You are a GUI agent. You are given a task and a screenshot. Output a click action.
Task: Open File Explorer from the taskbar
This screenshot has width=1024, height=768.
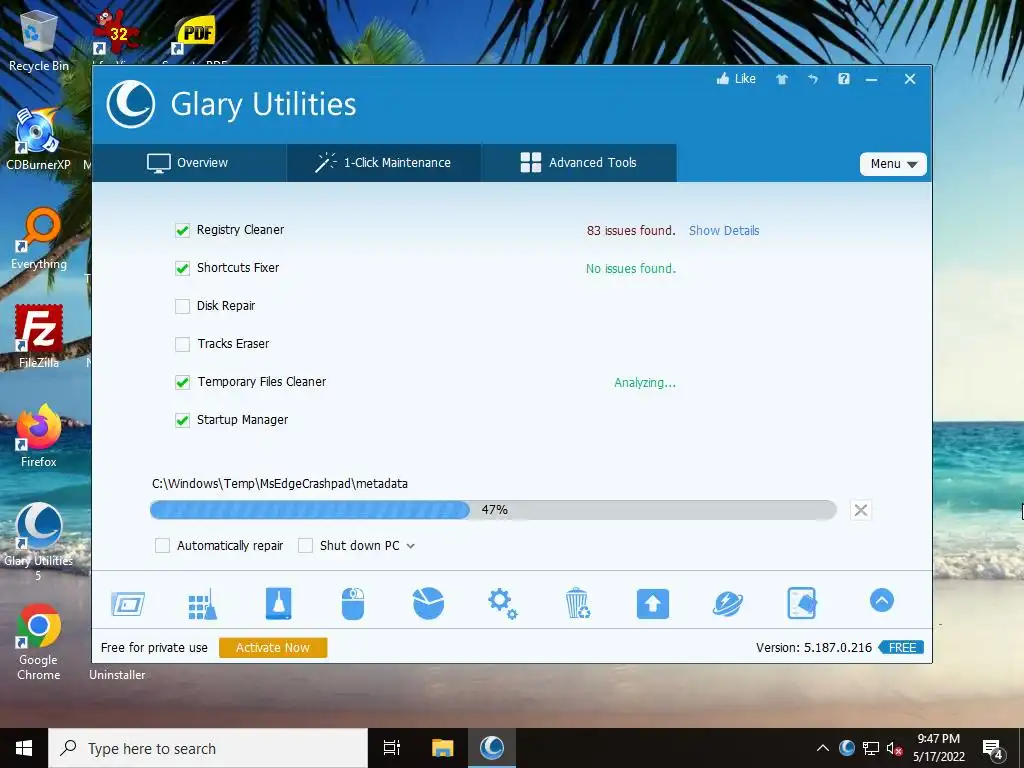click(x=443, y=748)
